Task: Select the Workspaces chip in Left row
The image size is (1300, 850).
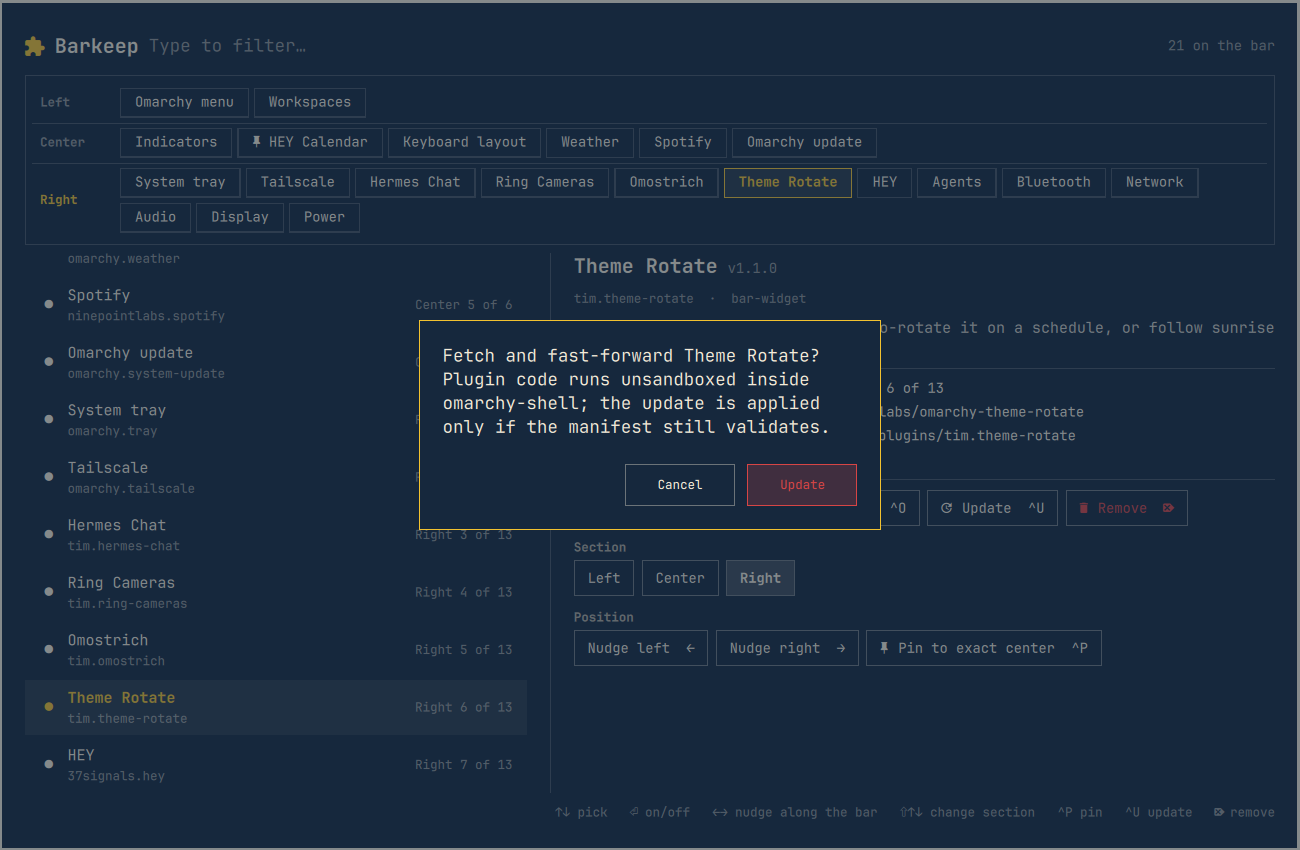Action: 310,102
